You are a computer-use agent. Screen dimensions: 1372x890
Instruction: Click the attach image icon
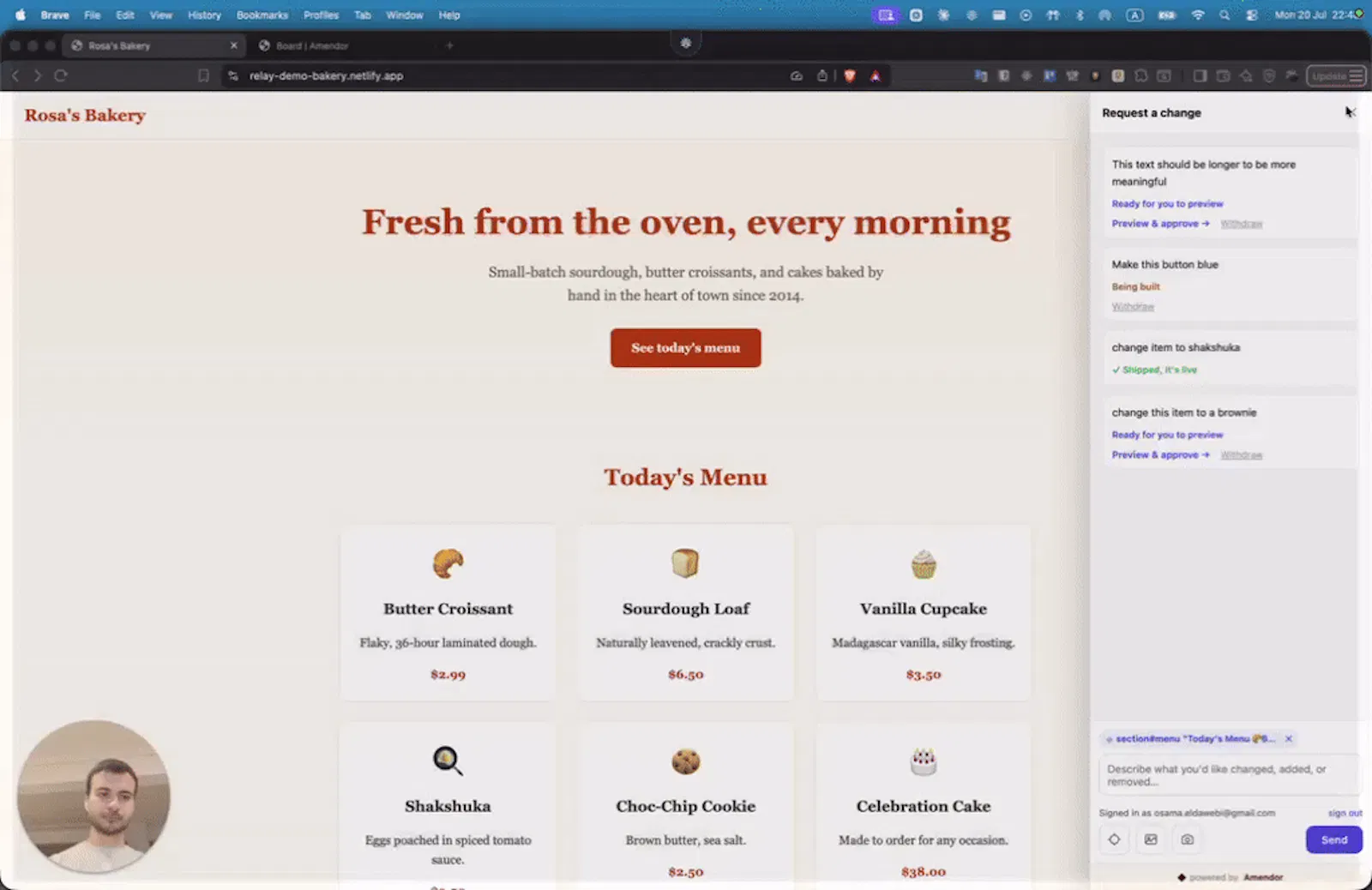tap(1151, 839)
